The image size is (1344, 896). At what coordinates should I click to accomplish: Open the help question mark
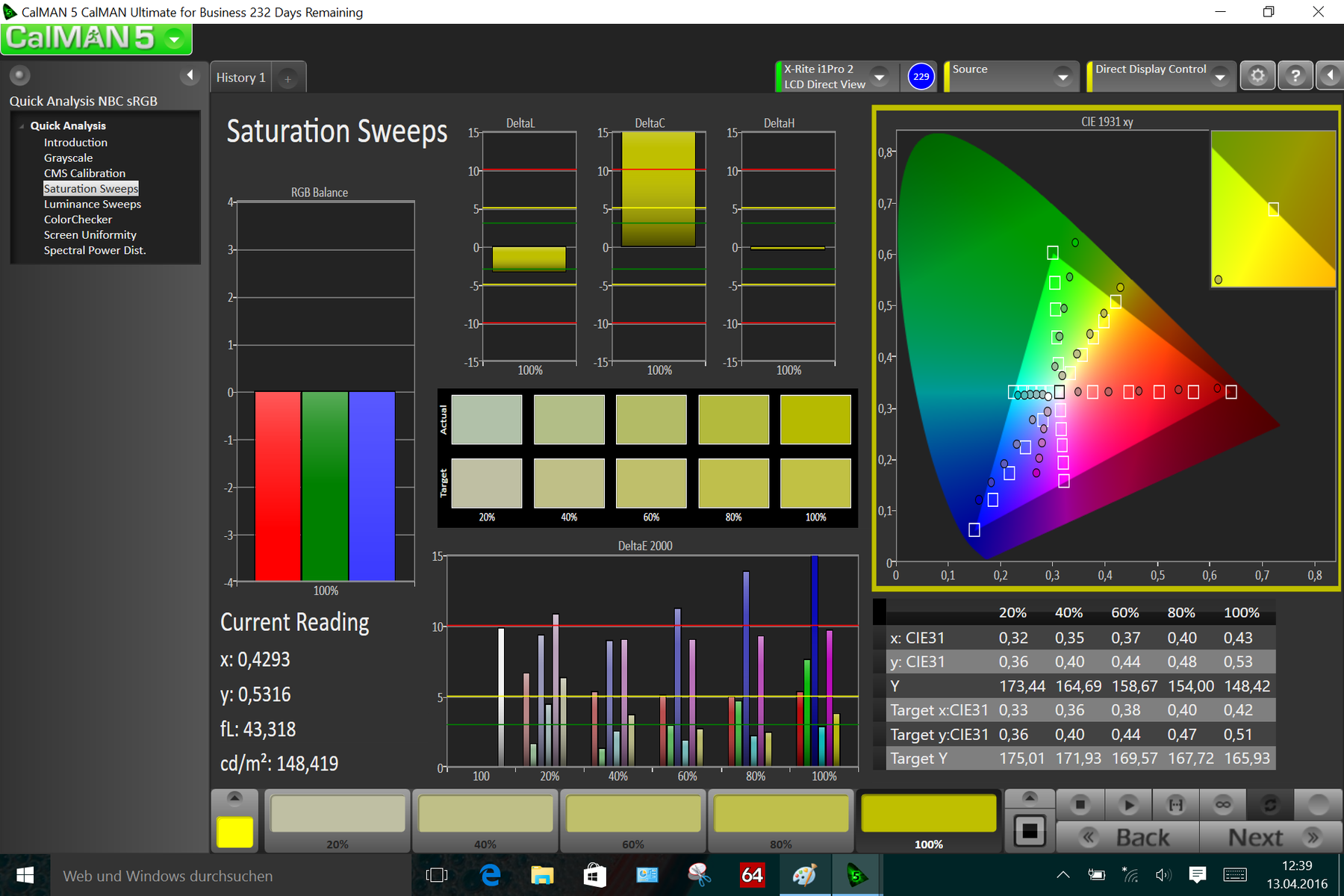click(x=1295, y=75)
